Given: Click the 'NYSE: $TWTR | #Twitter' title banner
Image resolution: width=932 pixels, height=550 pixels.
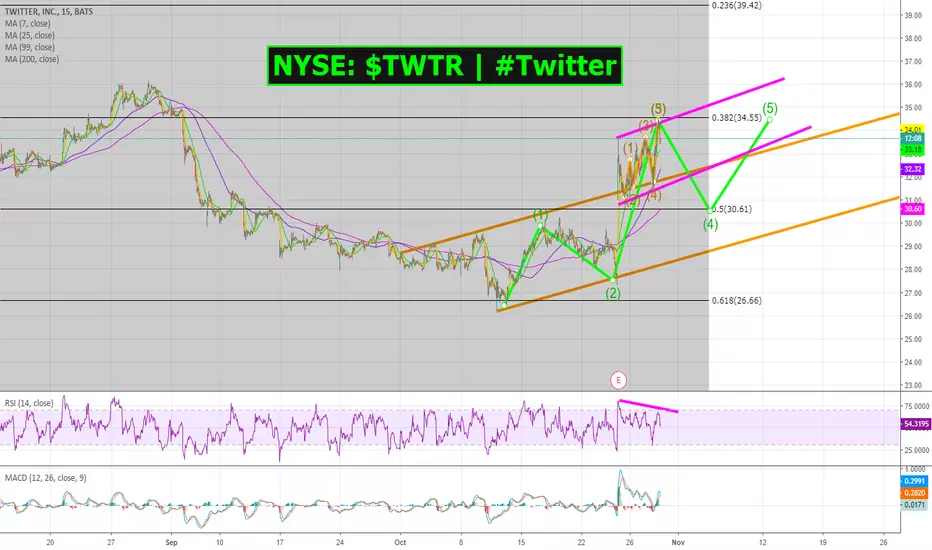Looking at the screenshot, I should 445,65.
